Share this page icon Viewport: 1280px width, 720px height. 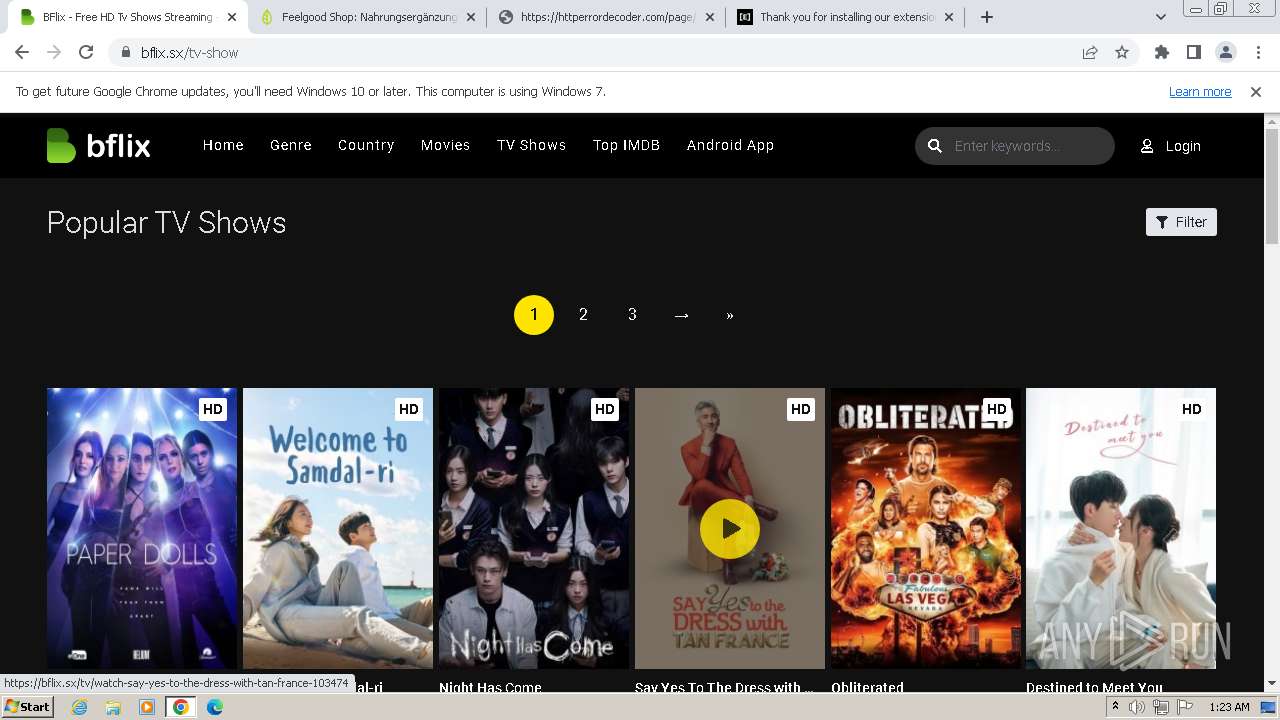coord(1090,53)
